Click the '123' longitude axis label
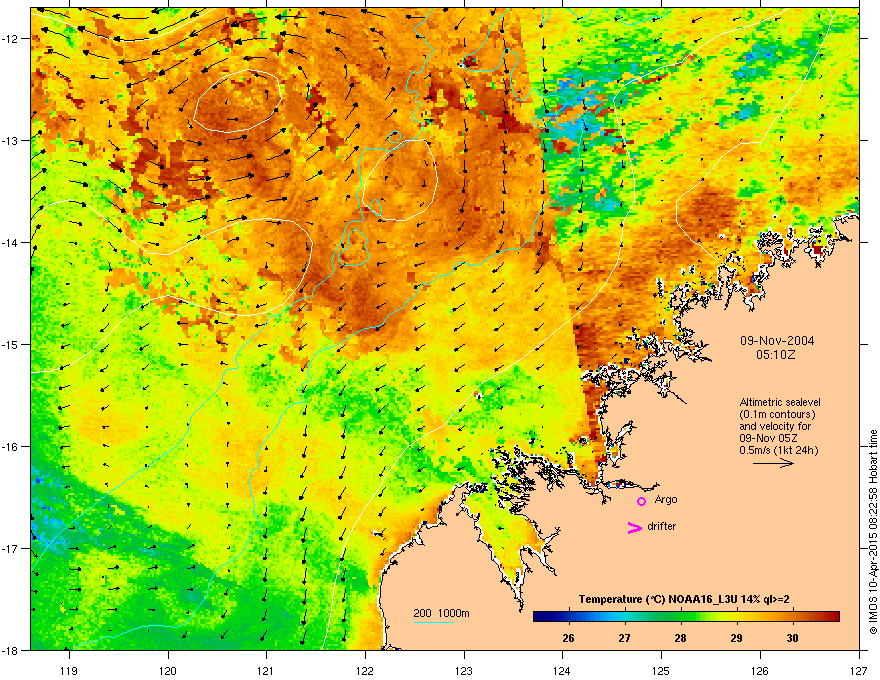 pyautogui.click(x=464, y=670)
